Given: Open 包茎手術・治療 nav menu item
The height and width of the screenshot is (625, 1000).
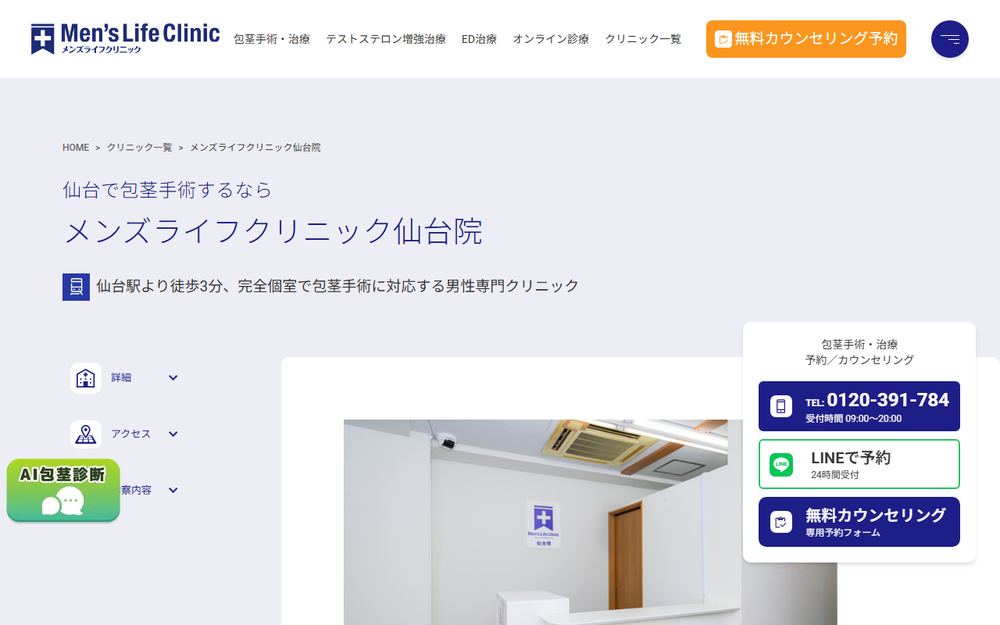Looking at the screenshot, I should click(x=272, y=39).
